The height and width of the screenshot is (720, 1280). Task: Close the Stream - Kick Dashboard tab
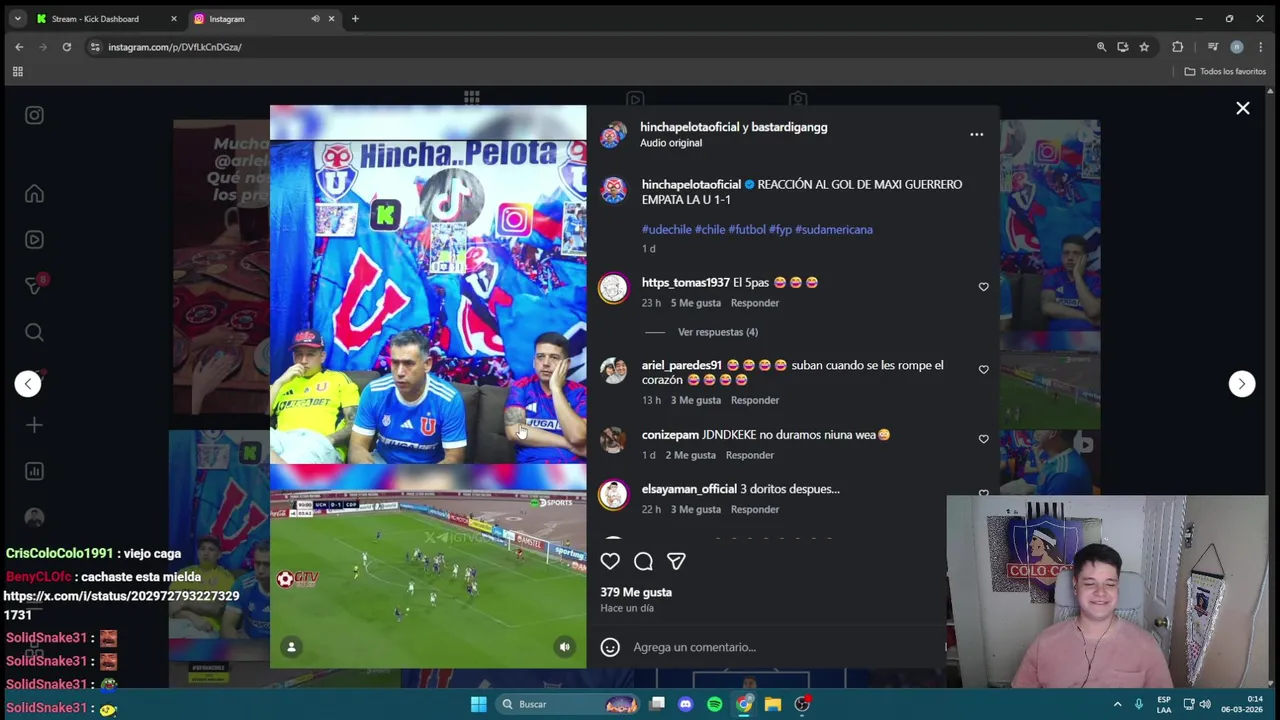173,19
